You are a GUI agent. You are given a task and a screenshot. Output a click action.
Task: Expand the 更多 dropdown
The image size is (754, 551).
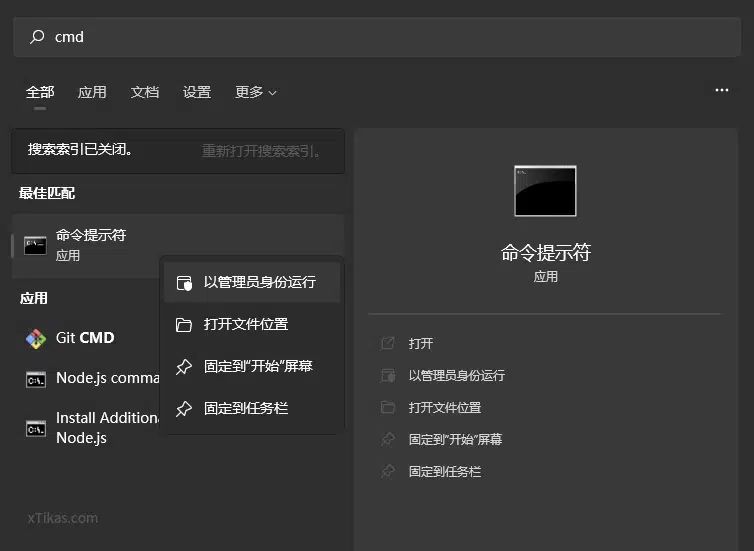click(256, 92)
